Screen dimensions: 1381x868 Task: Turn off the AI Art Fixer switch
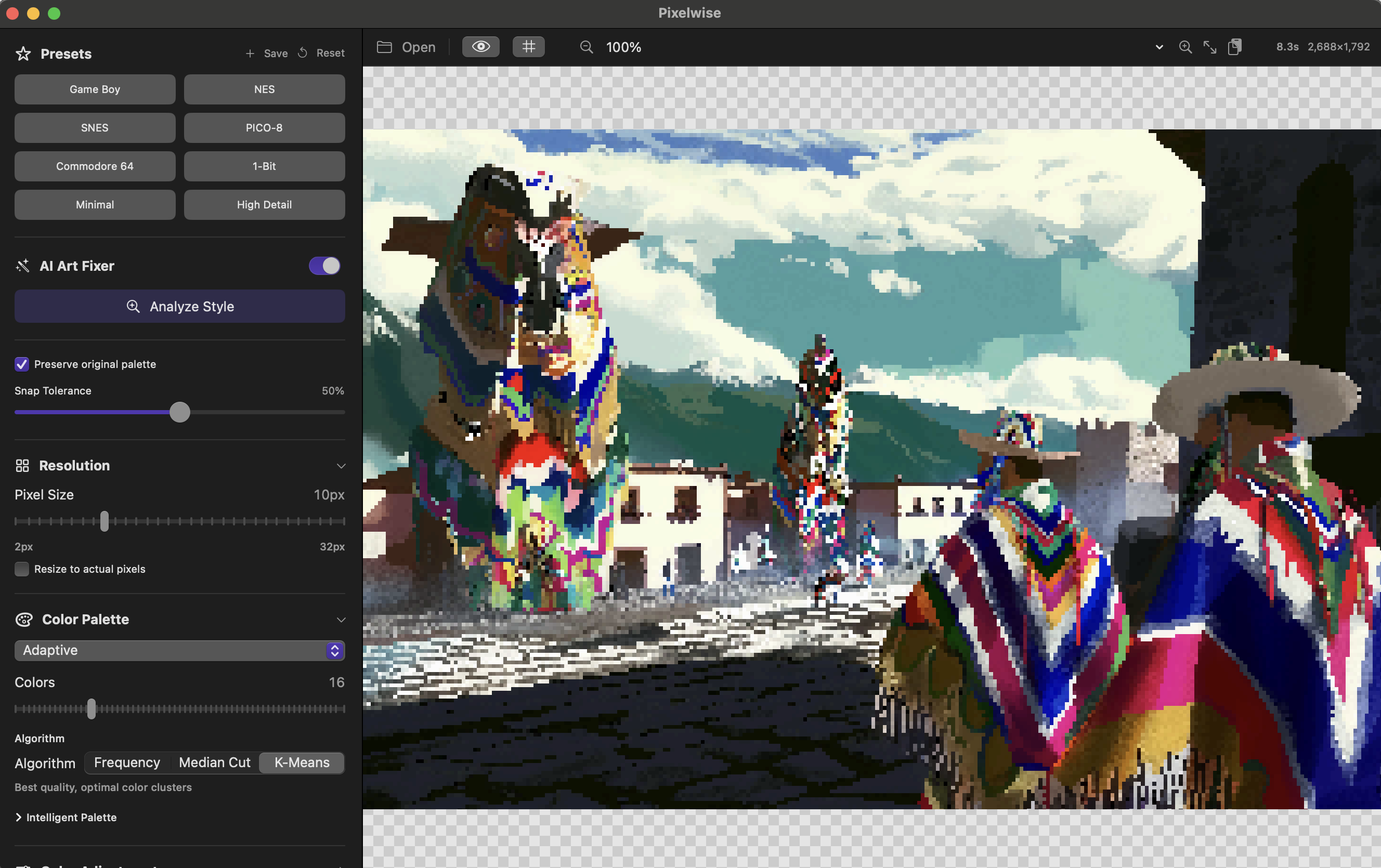324,266
